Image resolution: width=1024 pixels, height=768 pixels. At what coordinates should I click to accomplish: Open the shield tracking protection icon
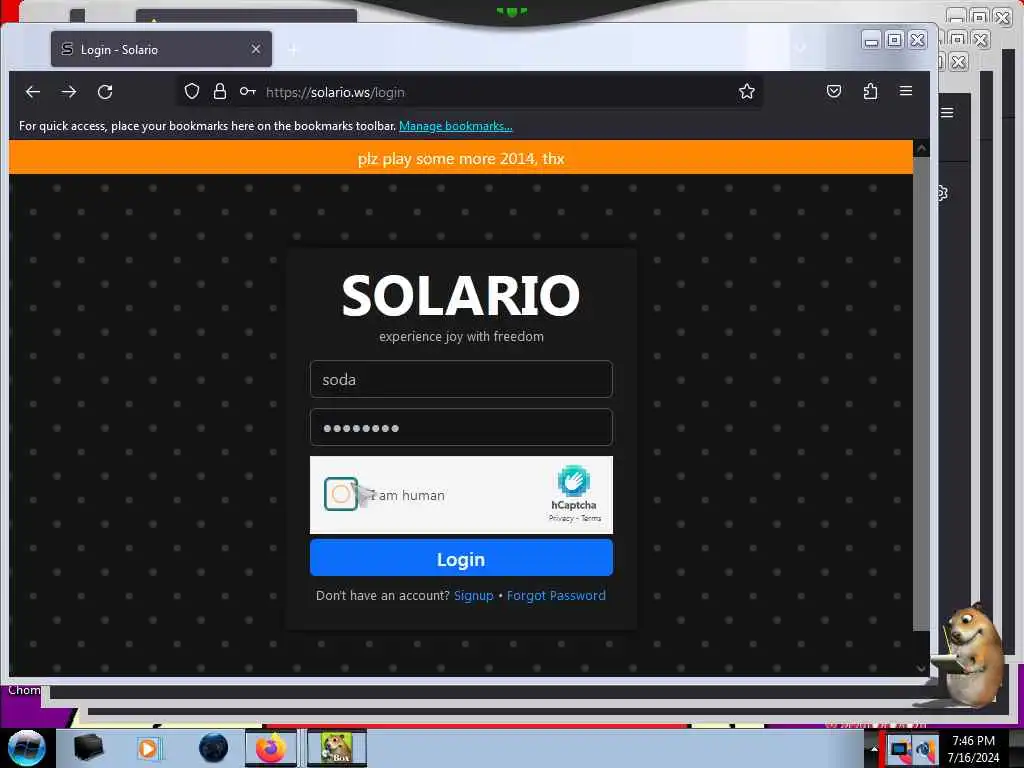click(191, 91)
